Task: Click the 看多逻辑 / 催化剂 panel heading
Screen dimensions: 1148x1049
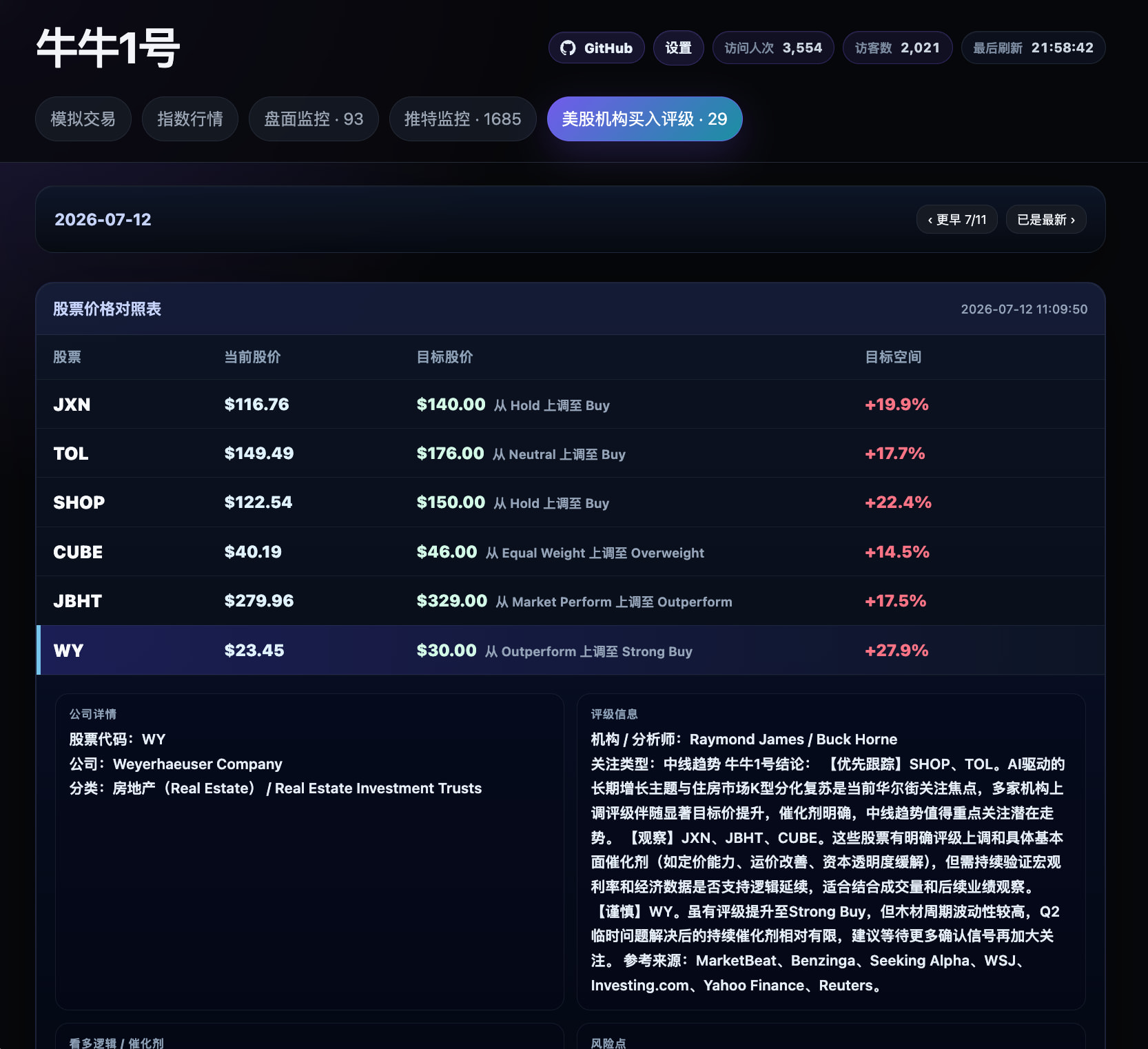Action: click(116, 1043)
